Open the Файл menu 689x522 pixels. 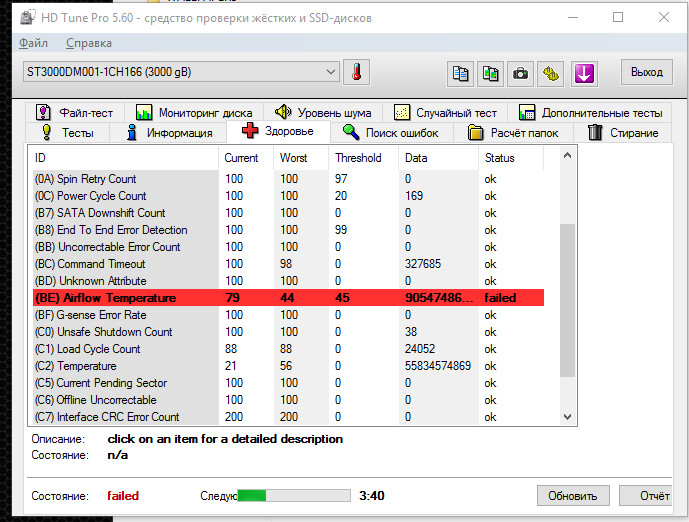pos(33,43)
